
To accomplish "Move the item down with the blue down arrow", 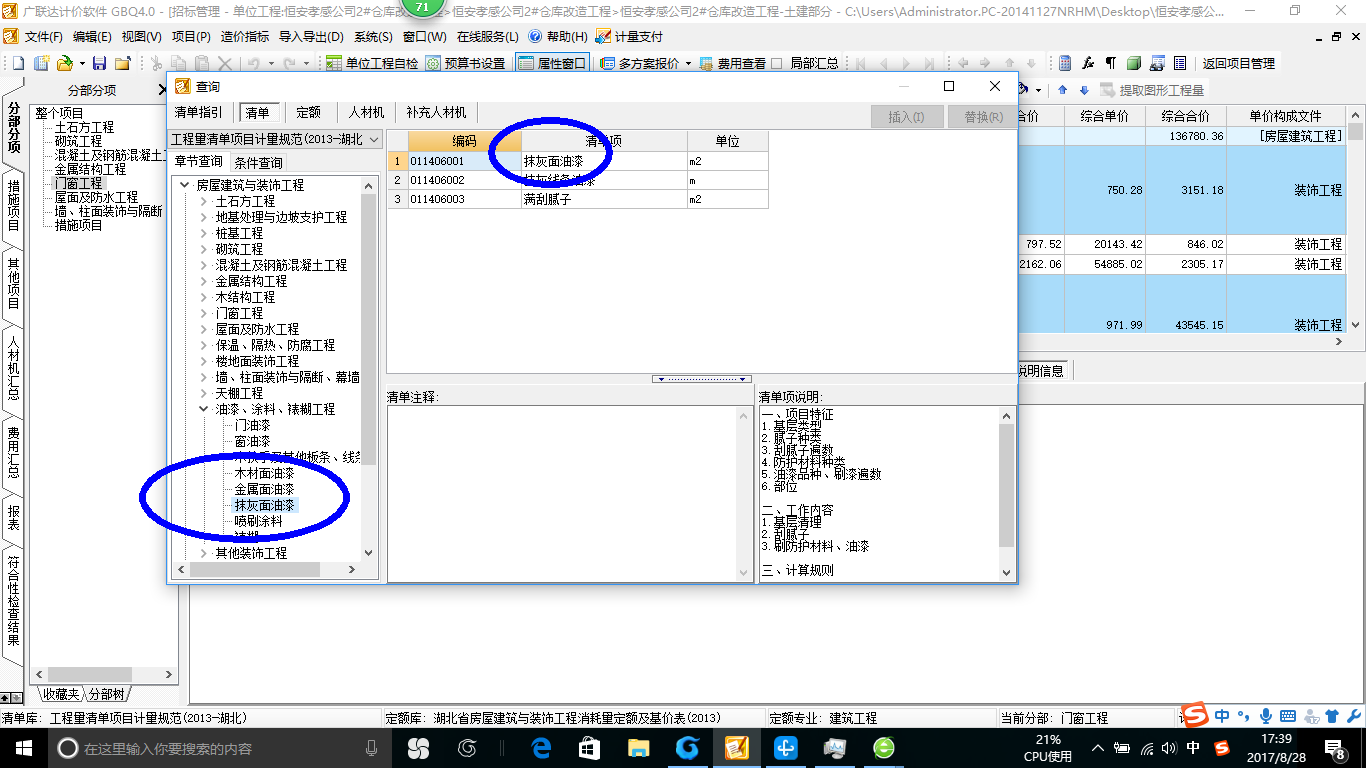I will click(x=1084, y=90).
